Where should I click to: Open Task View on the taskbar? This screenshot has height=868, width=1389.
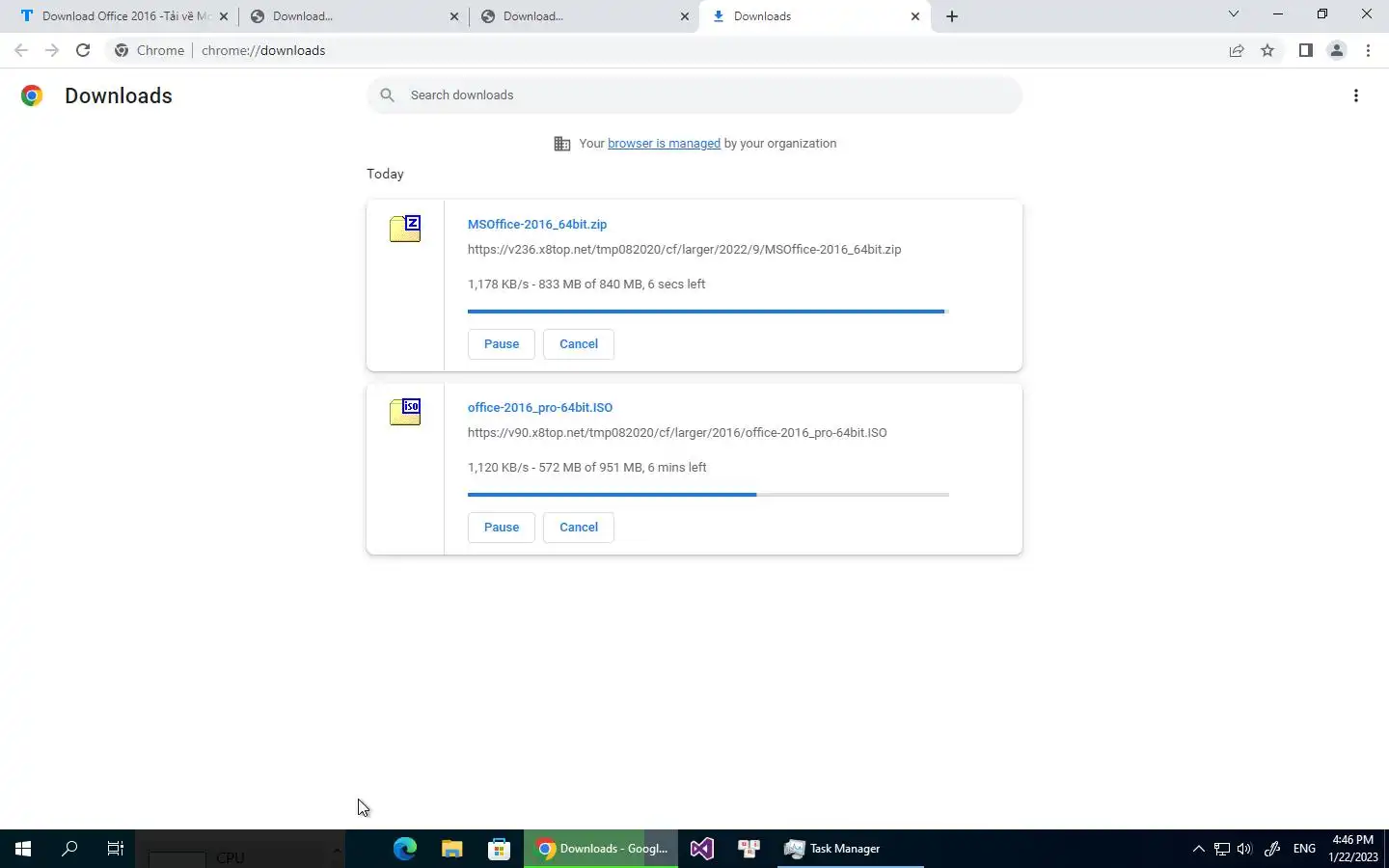point(116,849)
